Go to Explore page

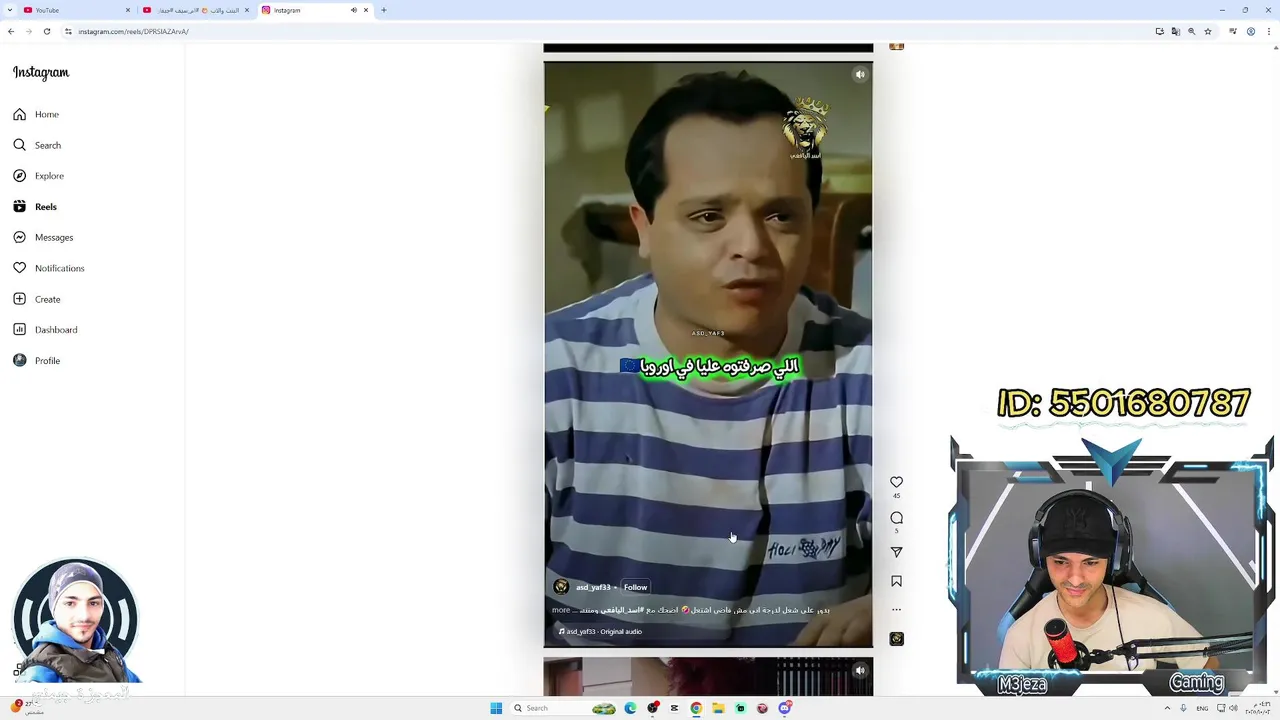[x=38, y=176]
